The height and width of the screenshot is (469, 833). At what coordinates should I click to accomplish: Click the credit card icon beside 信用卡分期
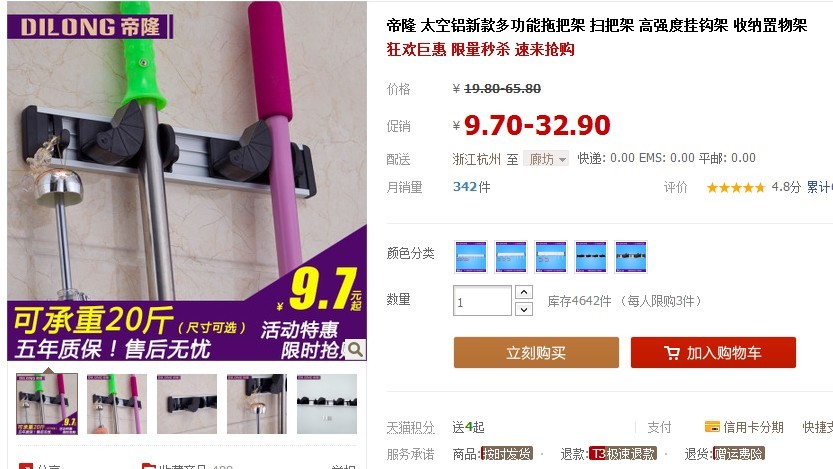tap(712, 427)
